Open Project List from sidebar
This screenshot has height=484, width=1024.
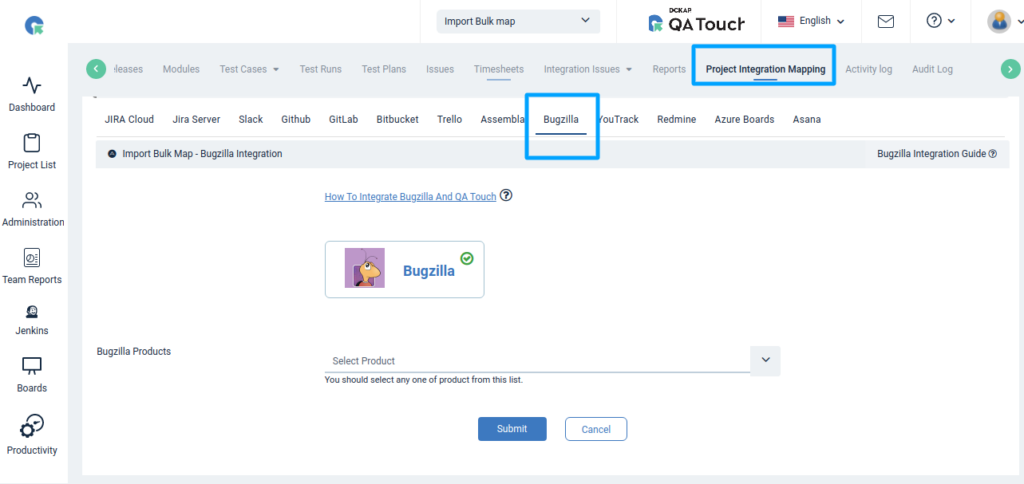coord(32,144)
